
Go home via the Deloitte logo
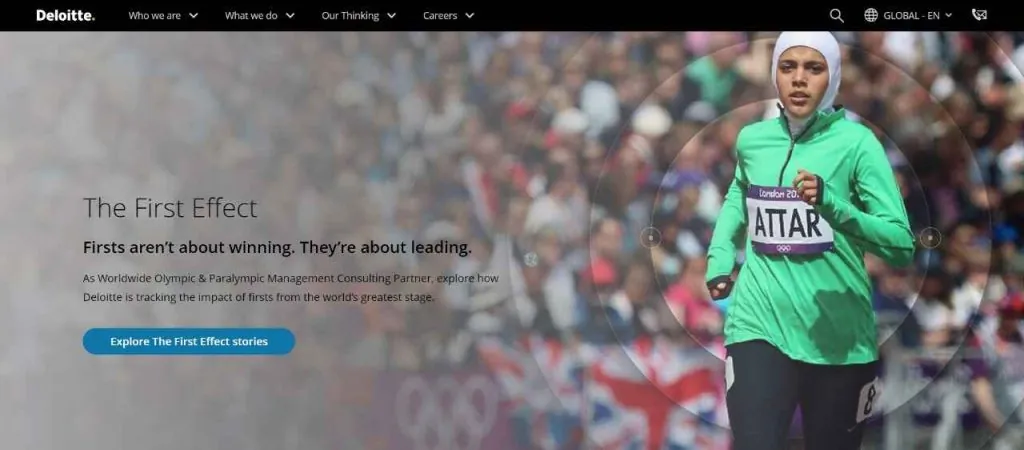[65, 15]
